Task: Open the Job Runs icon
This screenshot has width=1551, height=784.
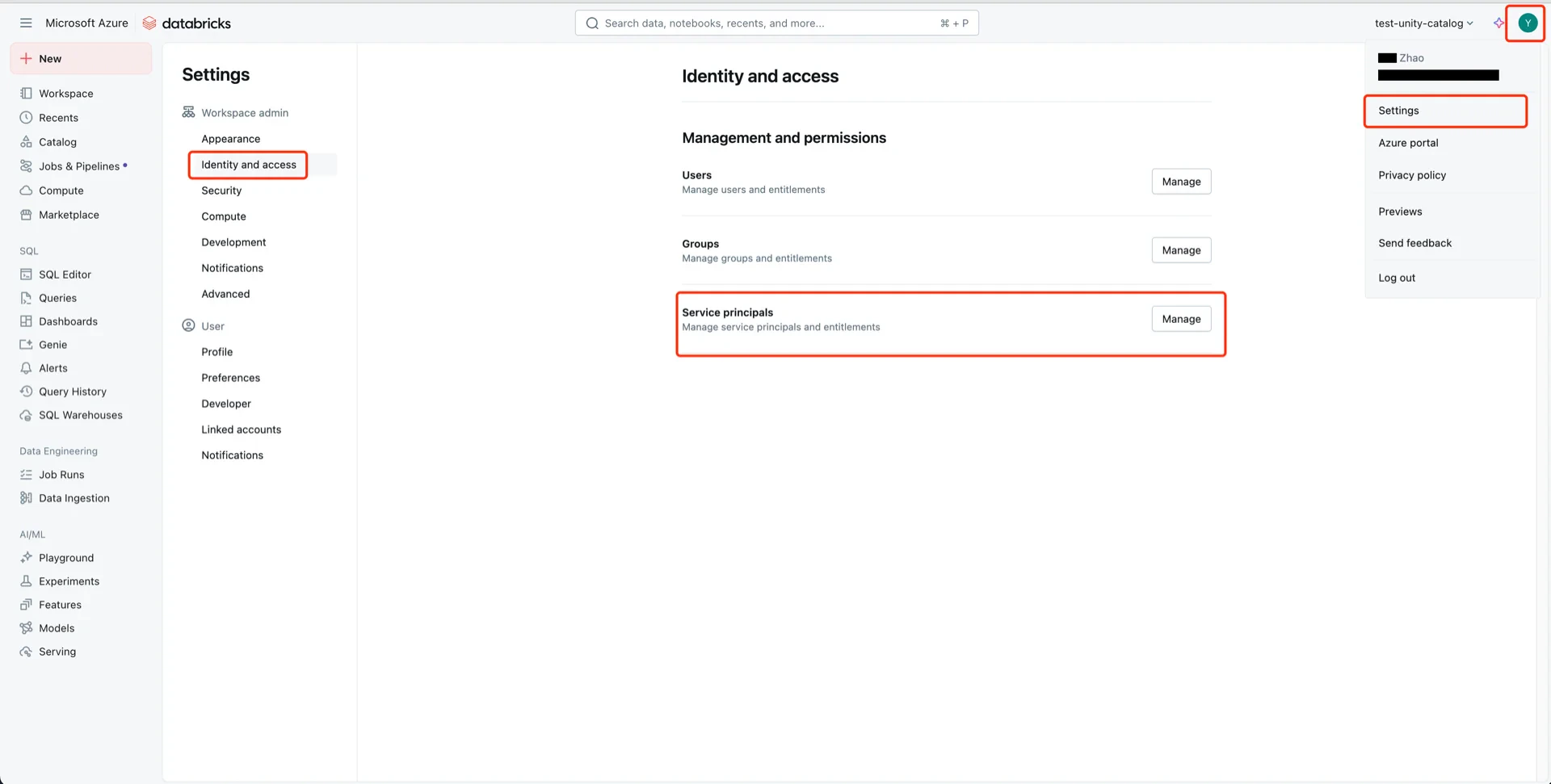Action: pyautogui.click(x=26, y=475)
